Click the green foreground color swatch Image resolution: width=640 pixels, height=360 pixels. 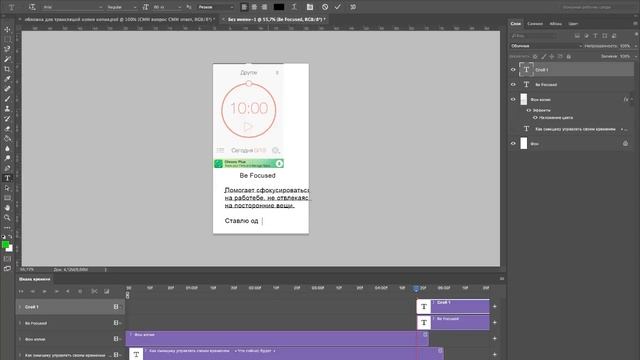tap(5, 244)
